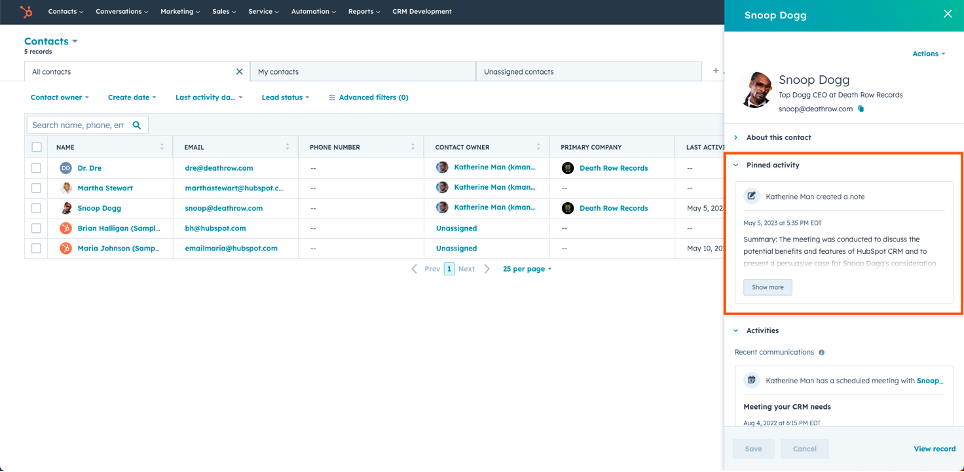Open the 25 per page dropdown
Viewport: 964px width, 472px height.
pyautogui.click(x=527, y=269)
